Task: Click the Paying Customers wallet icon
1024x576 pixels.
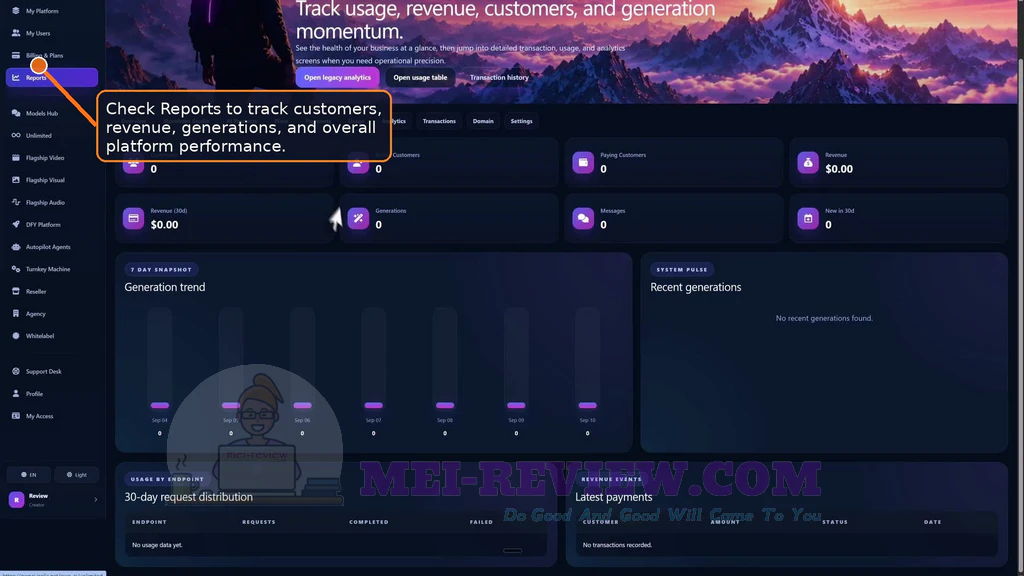Action: [583, 163]
